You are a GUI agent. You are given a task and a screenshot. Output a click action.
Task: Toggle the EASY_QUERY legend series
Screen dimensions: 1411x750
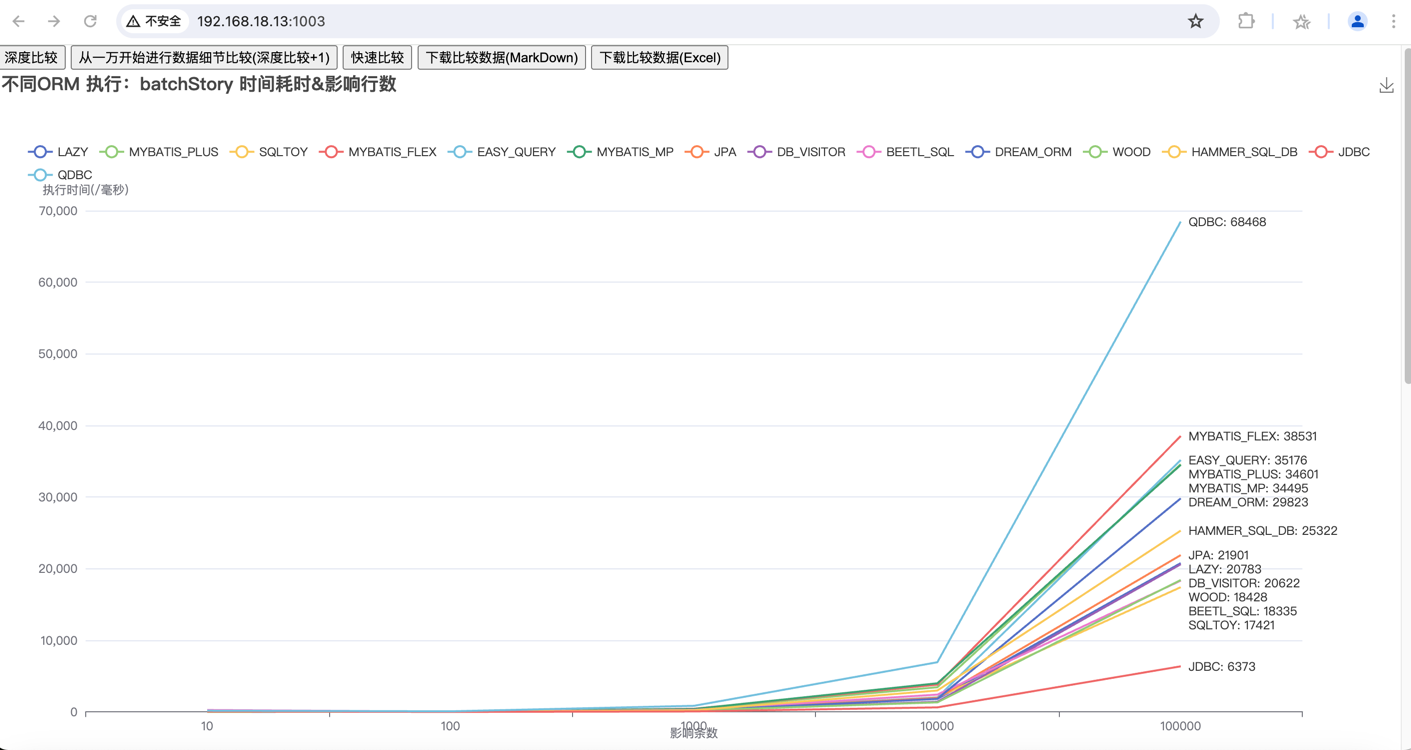(502, 152)
